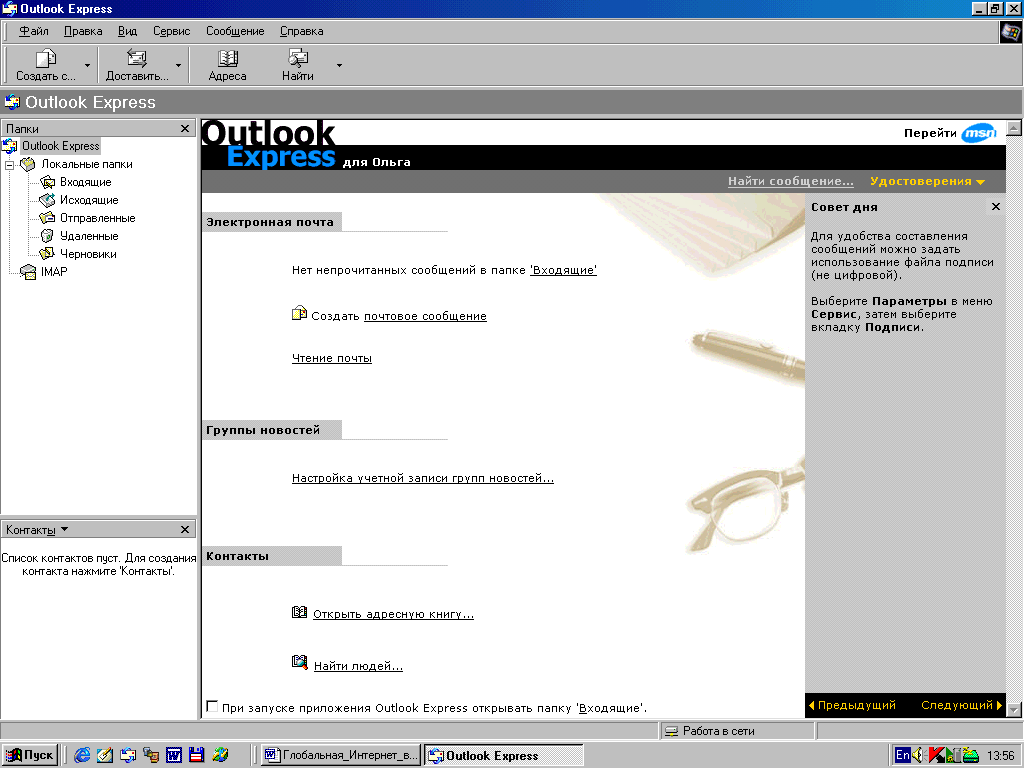Open the dropdown arrow next to Доставить
The height and width of the screenshot is (768, 1024).
pos(178,65)
